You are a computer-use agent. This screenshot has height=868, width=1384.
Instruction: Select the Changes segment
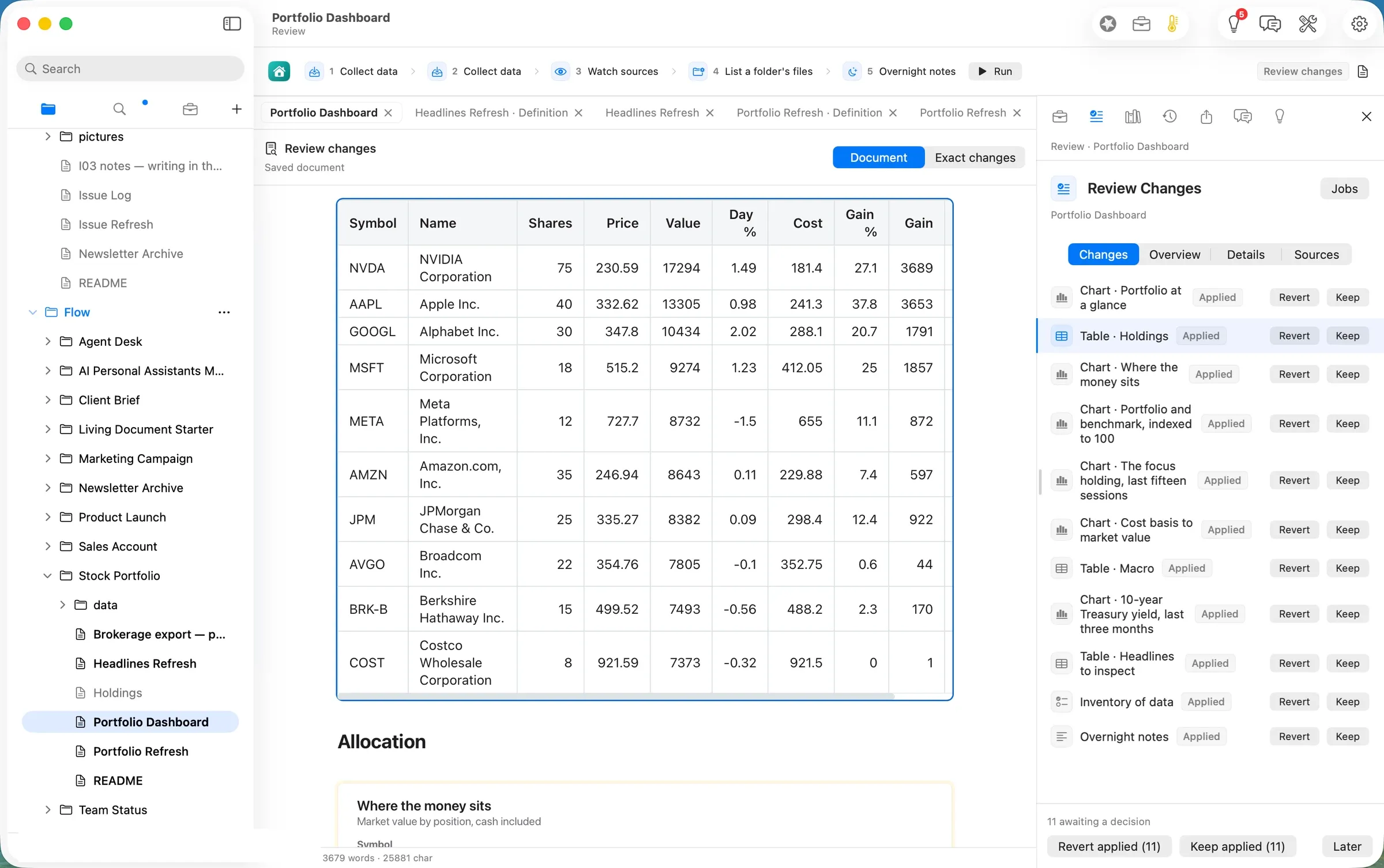[x=1103, y=254]
